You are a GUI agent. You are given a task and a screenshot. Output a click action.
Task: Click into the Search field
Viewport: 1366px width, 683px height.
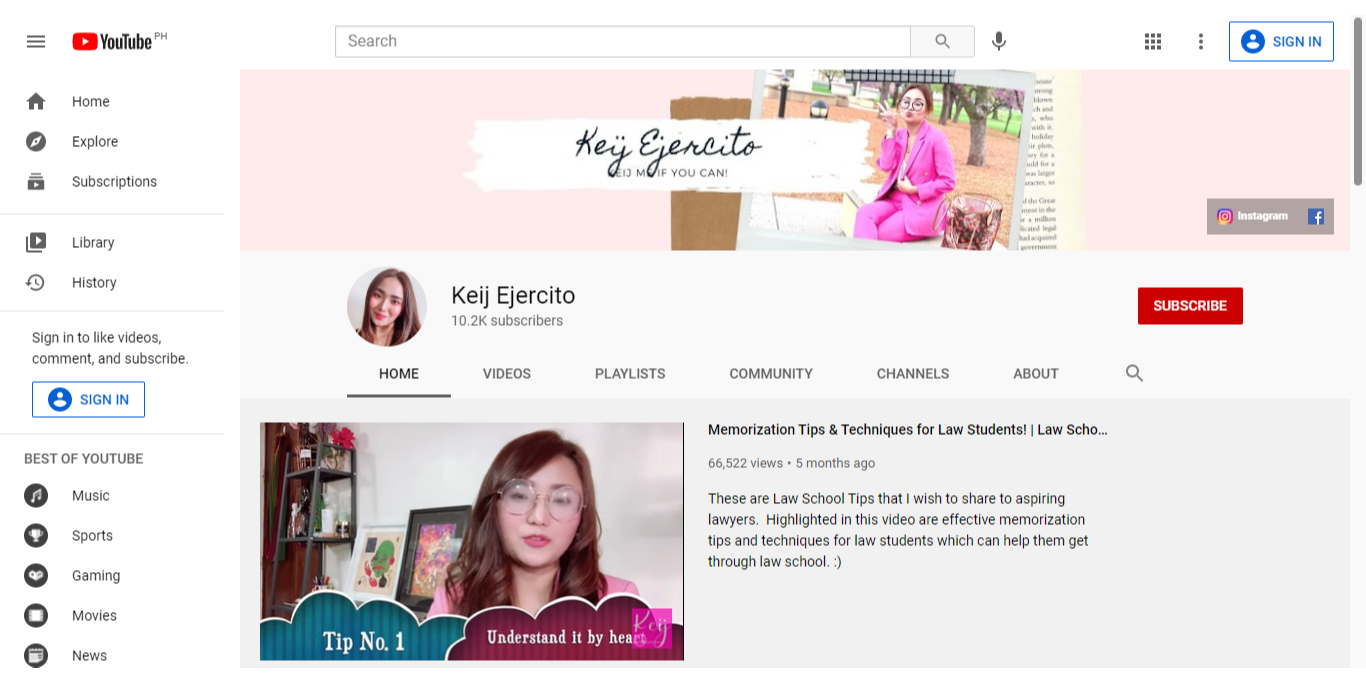(622, 41)
